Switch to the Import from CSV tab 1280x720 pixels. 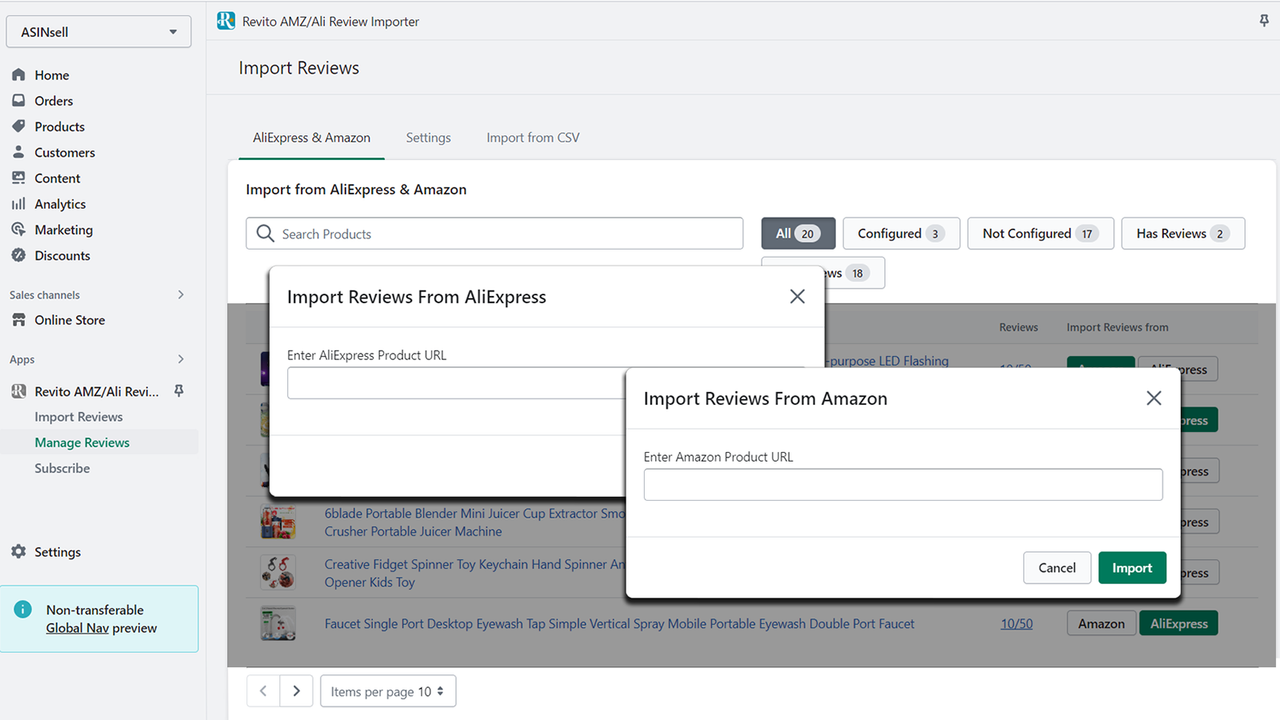coord(533,137)
